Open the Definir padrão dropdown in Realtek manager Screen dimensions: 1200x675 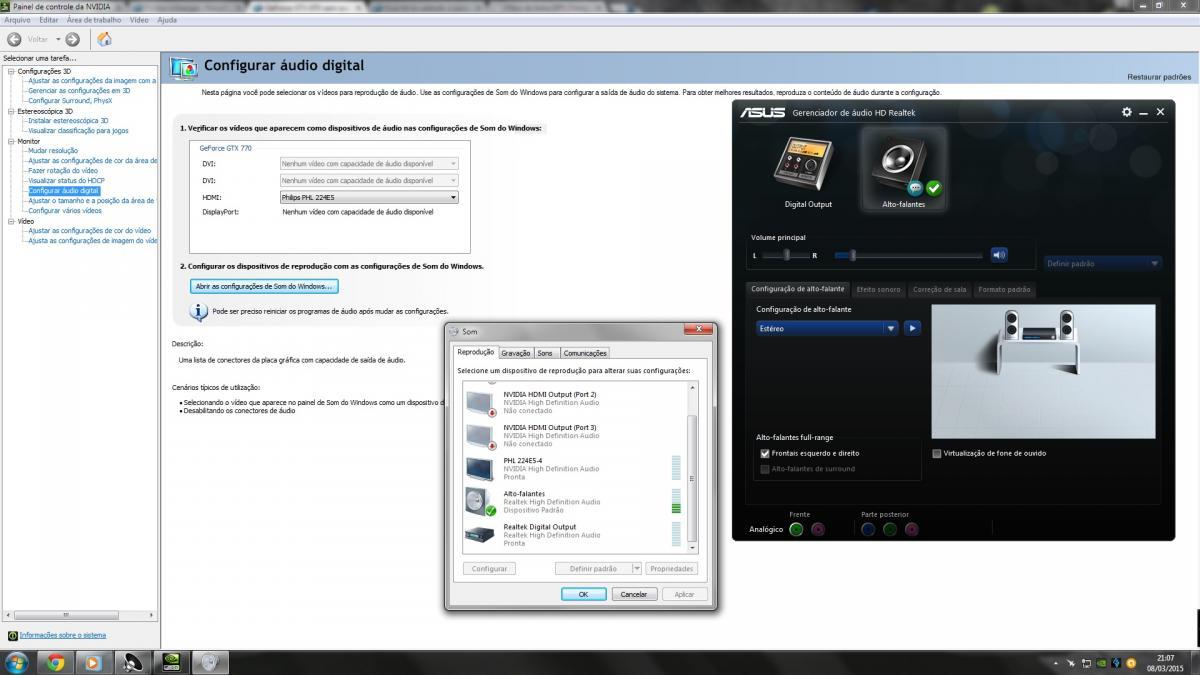(1102, 263)
